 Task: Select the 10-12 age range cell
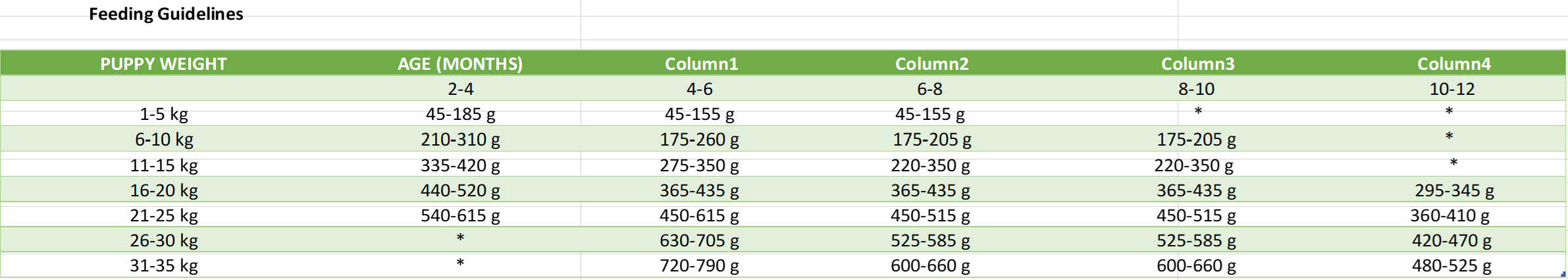coord(1451,89)
